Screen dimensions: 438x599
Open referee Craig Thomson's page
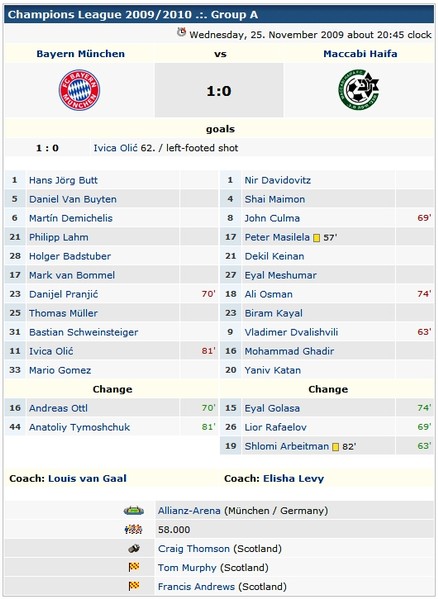(194, 549)
